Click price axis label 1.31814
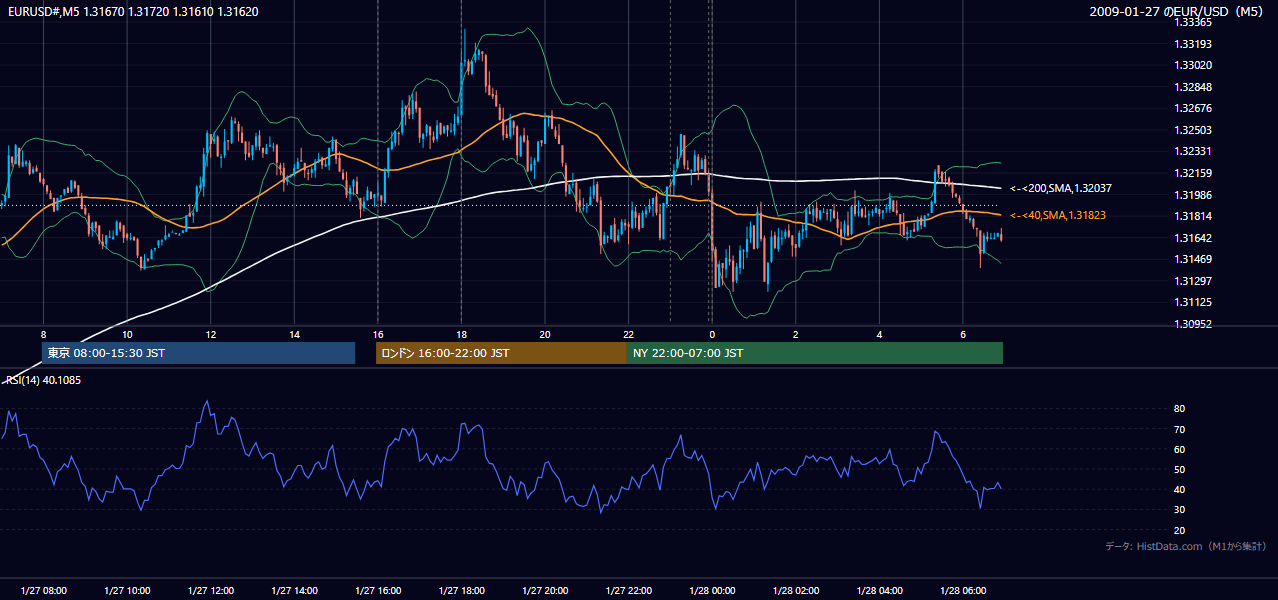1278x600 pixels. point(1193,216)
